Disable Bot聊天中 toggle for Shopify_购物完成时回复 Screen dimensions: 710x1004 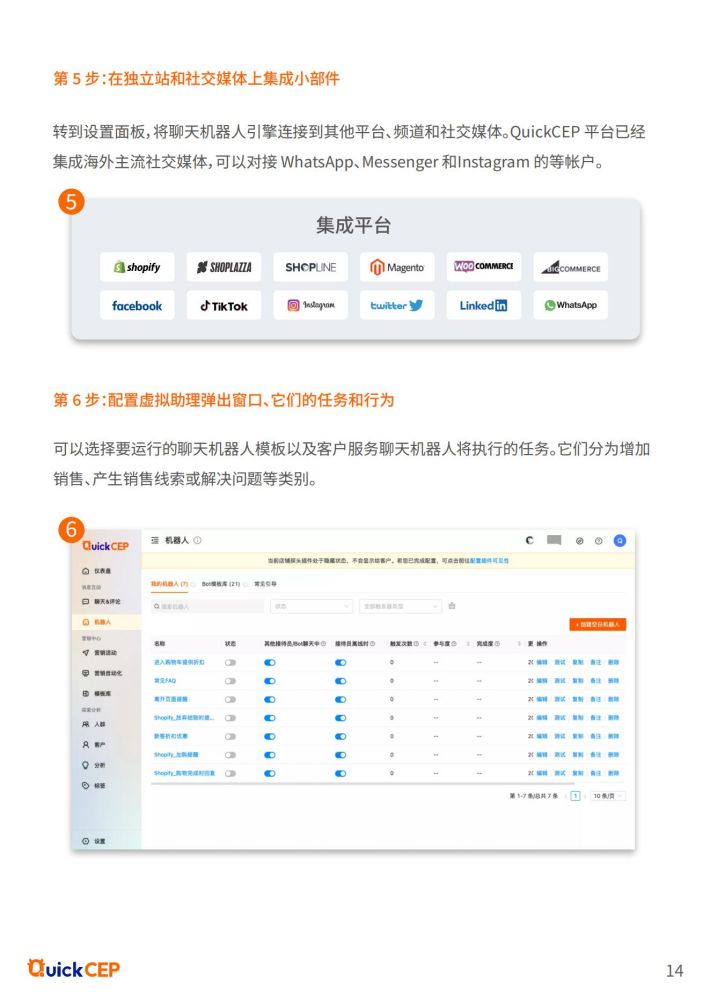(270, 774)
